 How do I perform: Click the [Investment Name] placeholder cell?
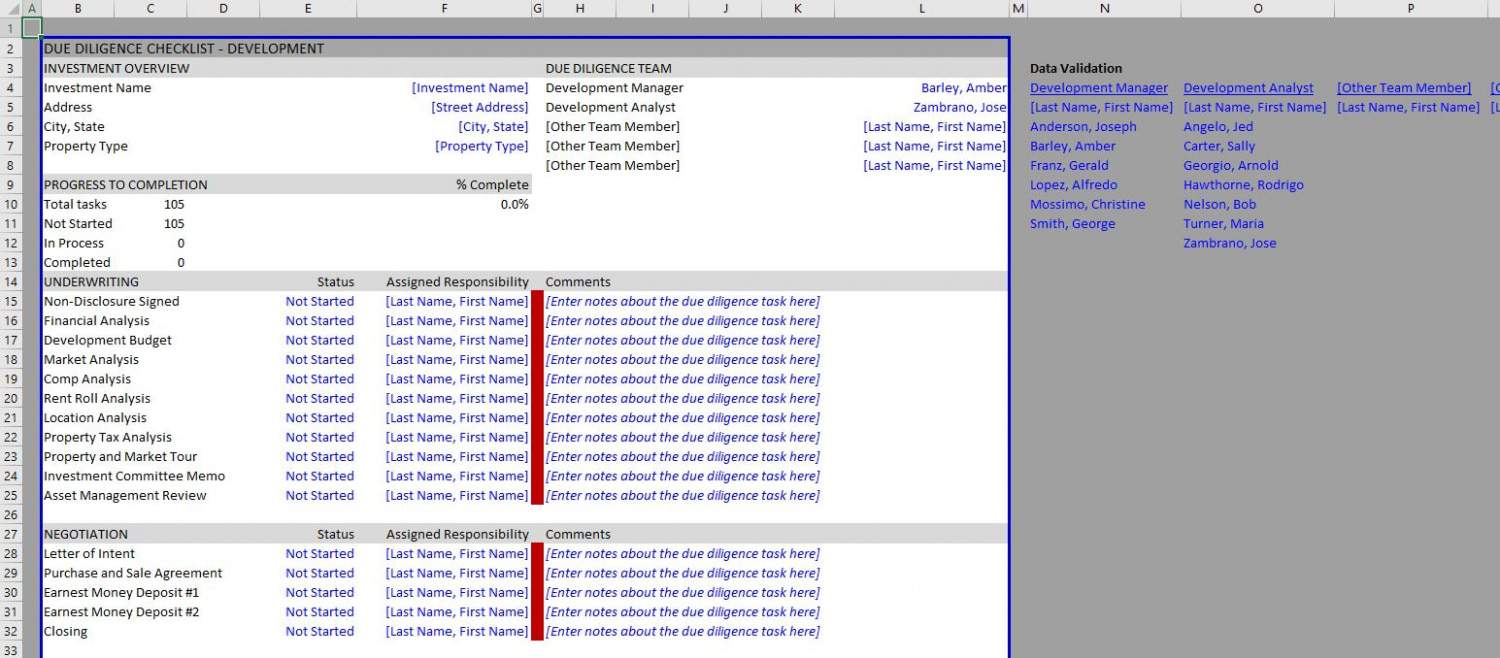pos(470,87)
